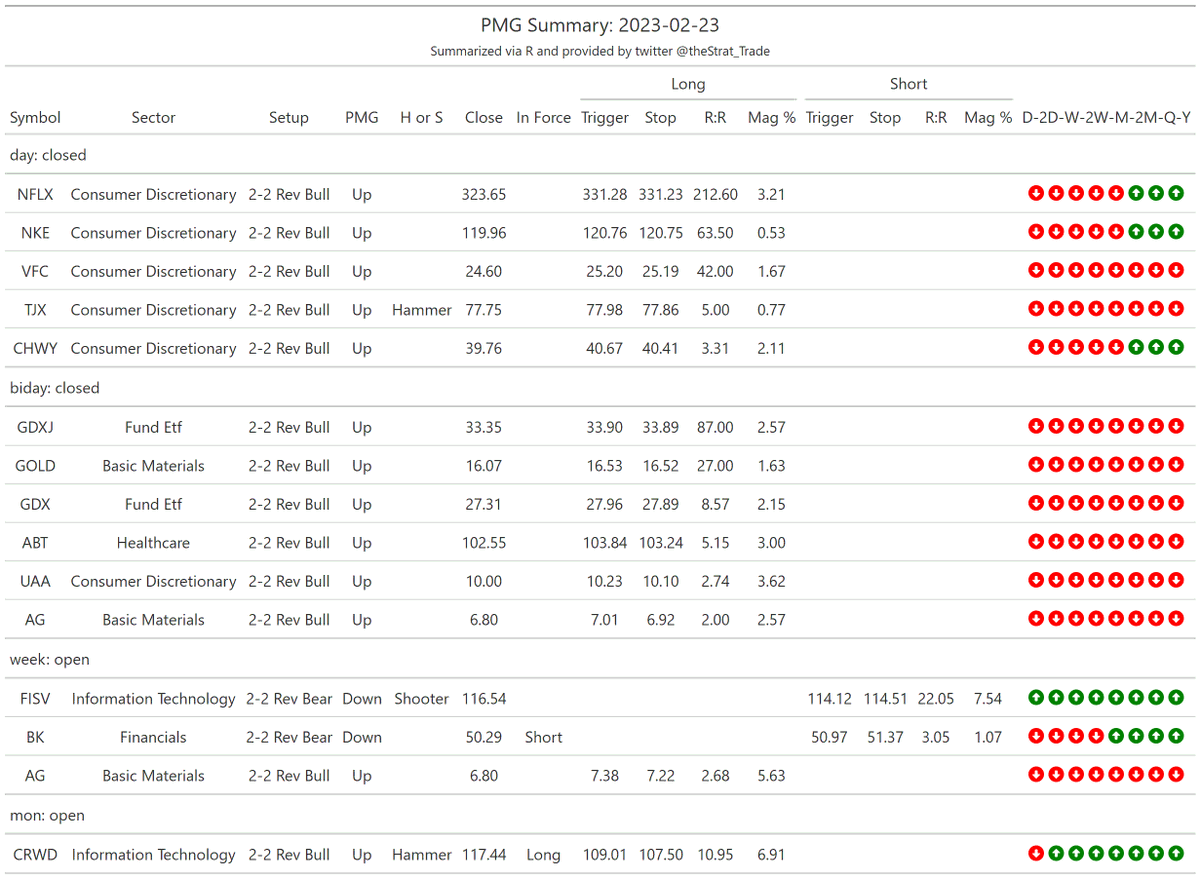Select the In Force column header
Image resolution: width=1200 pixels, height=879 pixels.
[x=544, y=118]
